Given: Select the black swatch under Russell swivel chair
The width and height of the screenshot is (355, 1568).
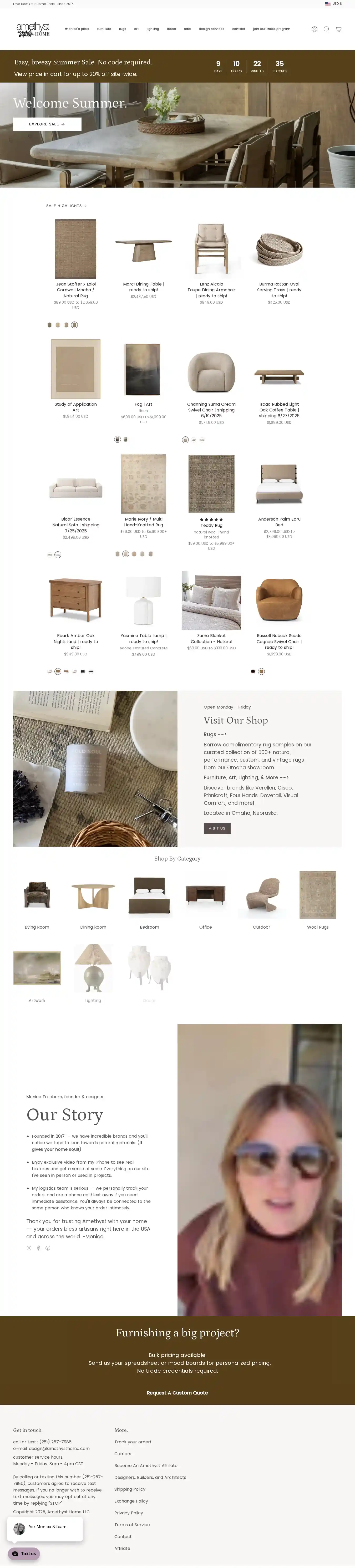Looking at the screenshot, I should tap(253, 671).
